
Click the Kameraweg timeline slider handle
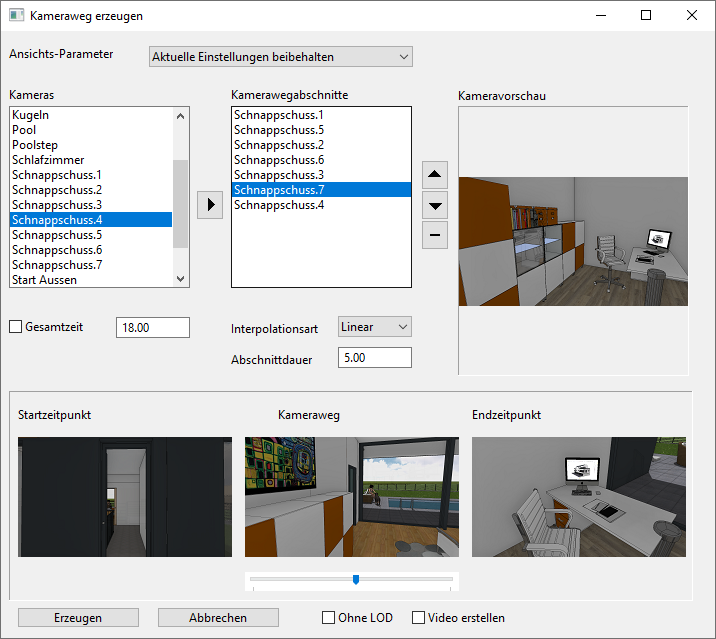point(356,579)
